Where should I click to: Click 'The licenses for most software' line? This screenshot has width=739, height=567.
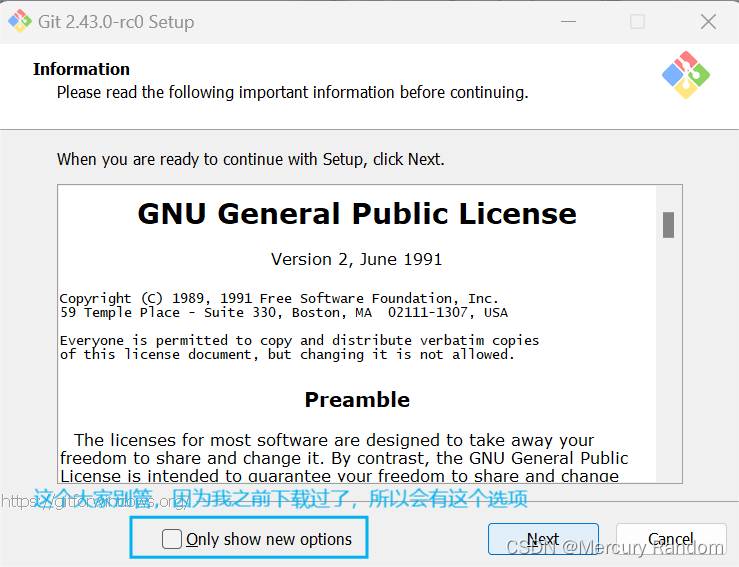click(334, 440)
